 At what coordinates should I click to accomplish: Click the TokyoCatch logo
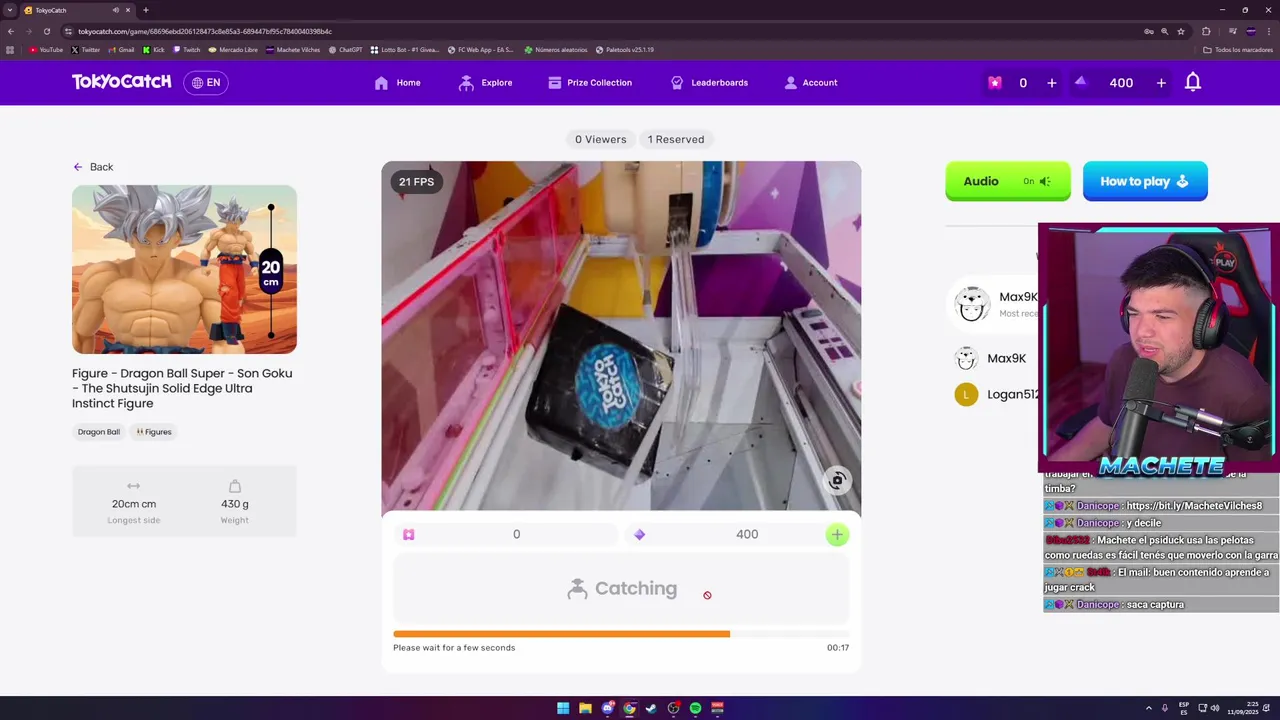(x=121, y=82)
